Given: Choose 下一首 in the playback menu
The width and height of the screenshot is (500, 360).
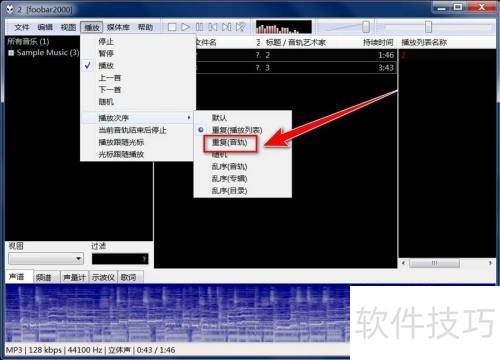Looking at the screenshot, I should point(138,90).
